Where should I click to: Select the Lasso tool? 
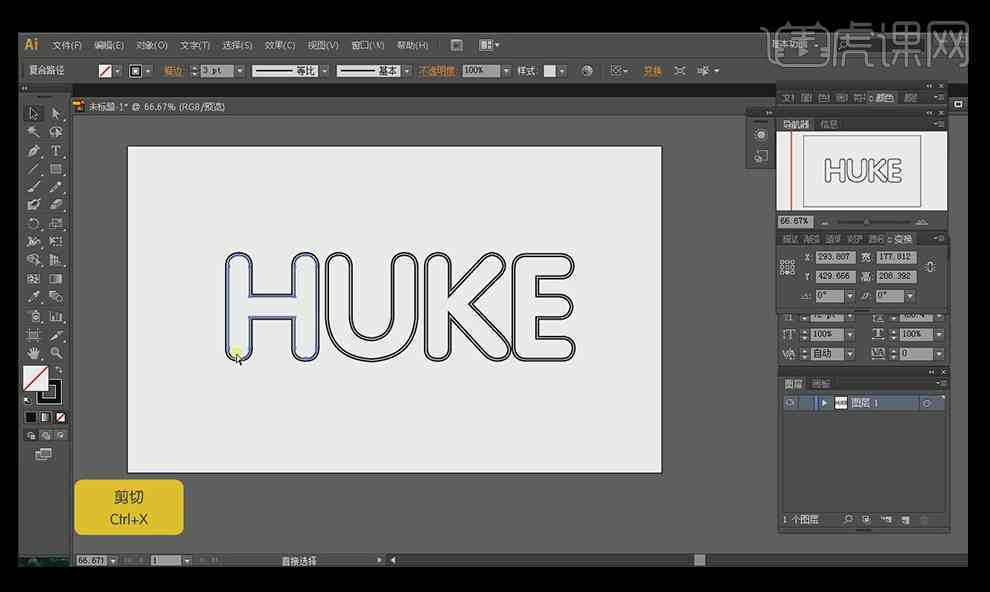coord(56,132)
